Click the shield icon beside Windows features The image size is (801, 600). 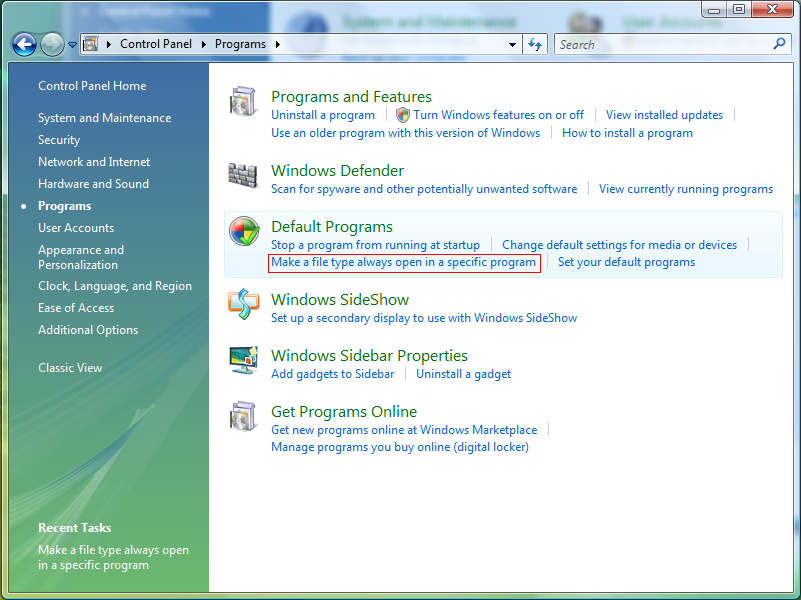click(403, 115)
